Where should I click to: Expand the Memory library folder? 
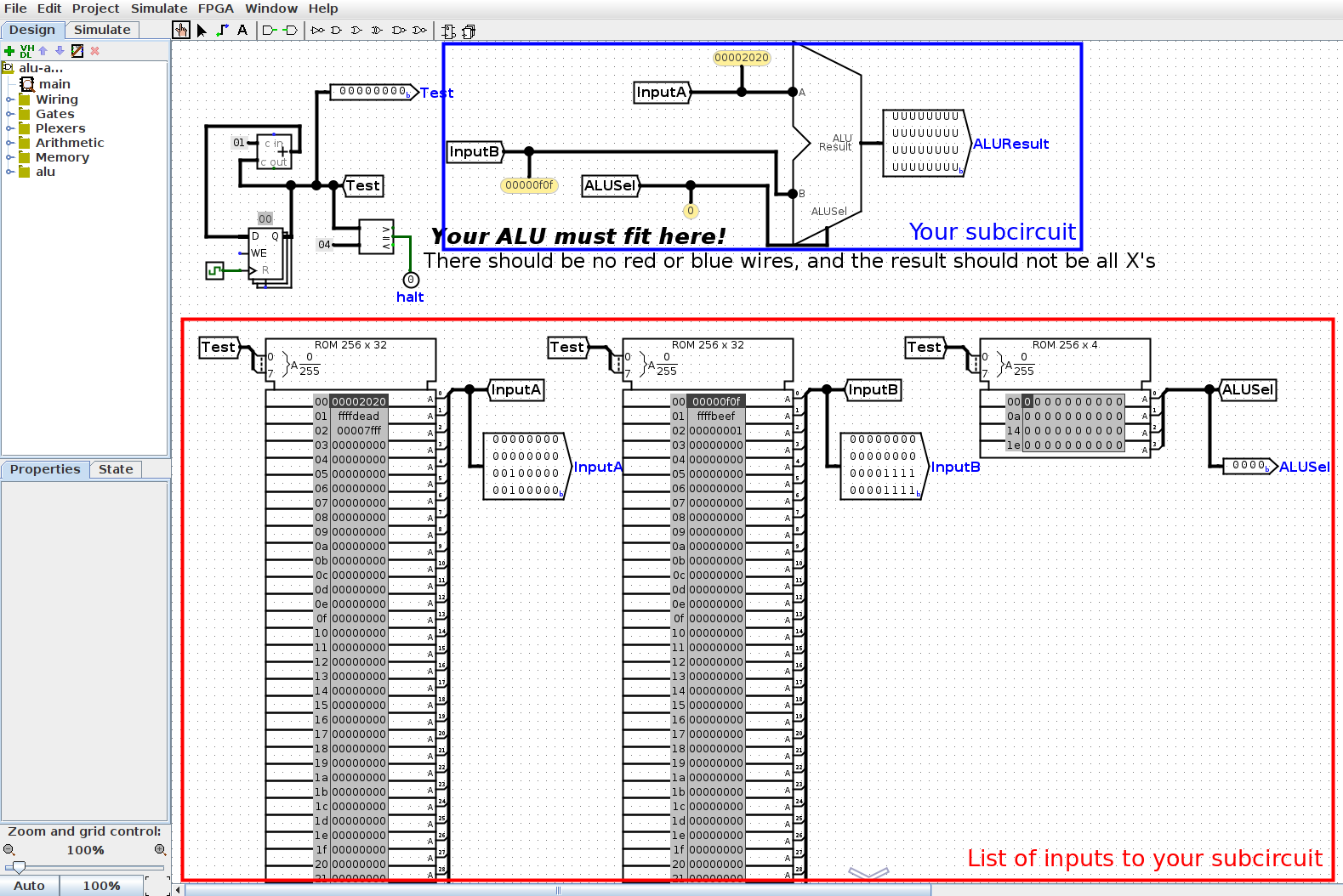(x=10, y=157)
